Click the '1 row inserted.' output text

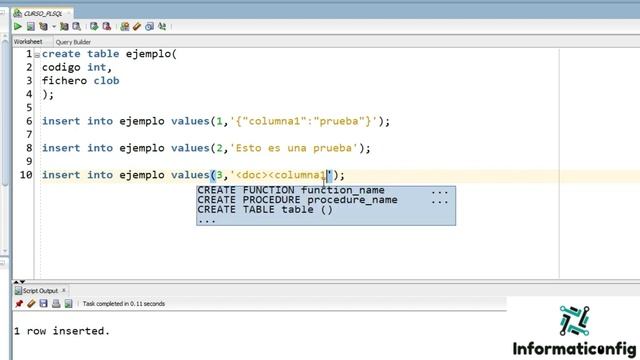point(62,331)
